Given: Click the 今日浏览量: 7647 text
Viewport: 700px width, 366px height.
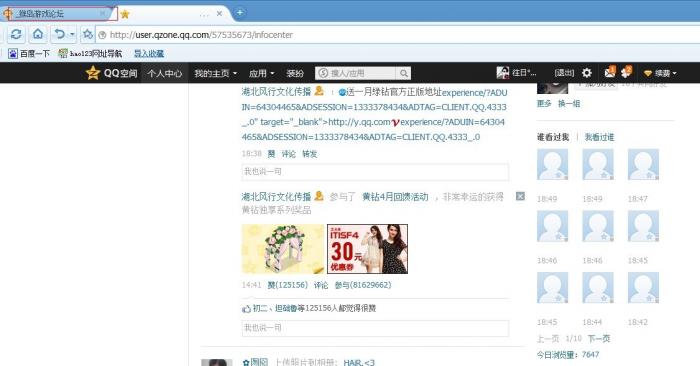Looking at the screenshot, I should (568, 355).
